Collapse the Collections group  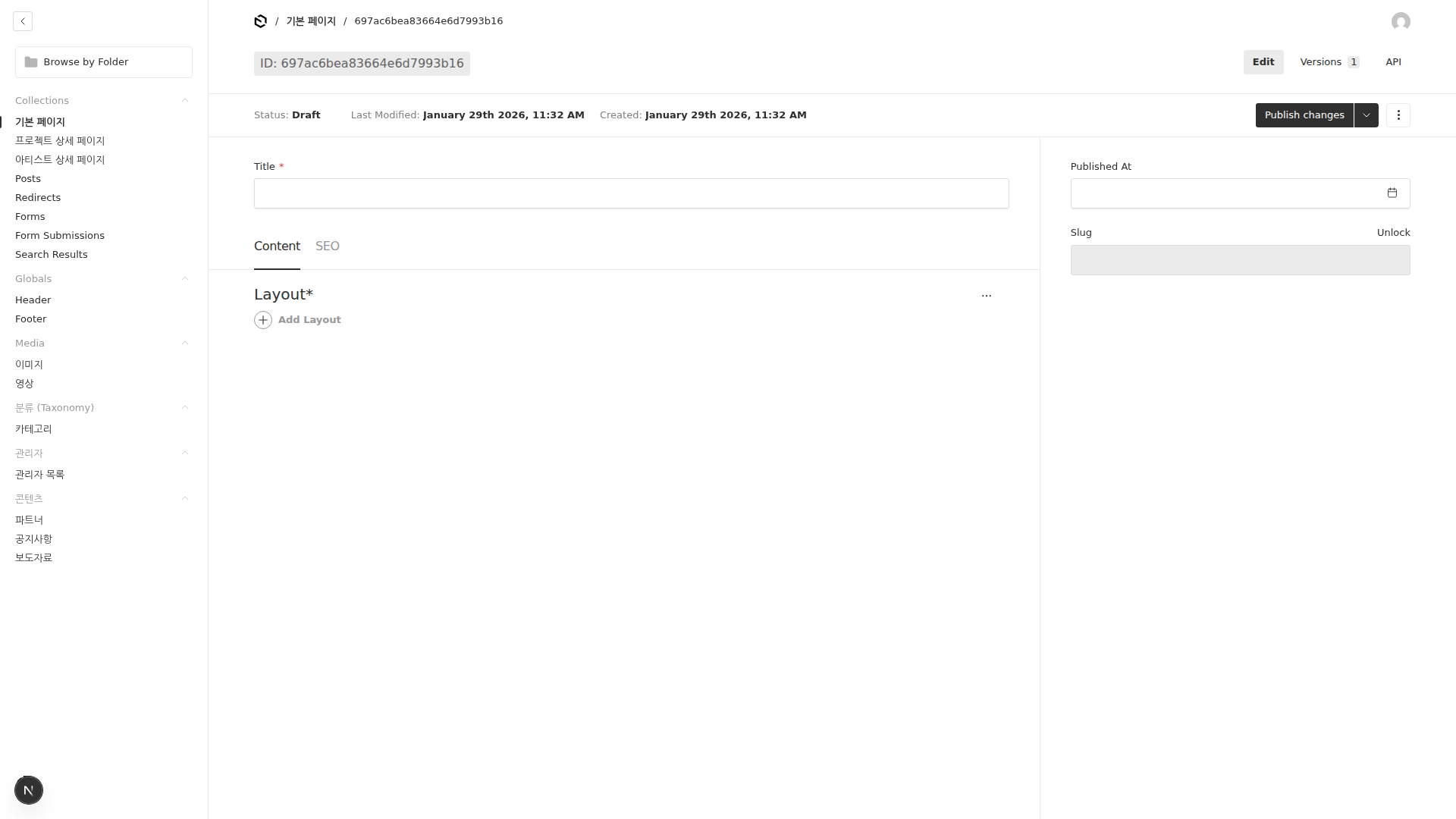(x=184, y=101)
